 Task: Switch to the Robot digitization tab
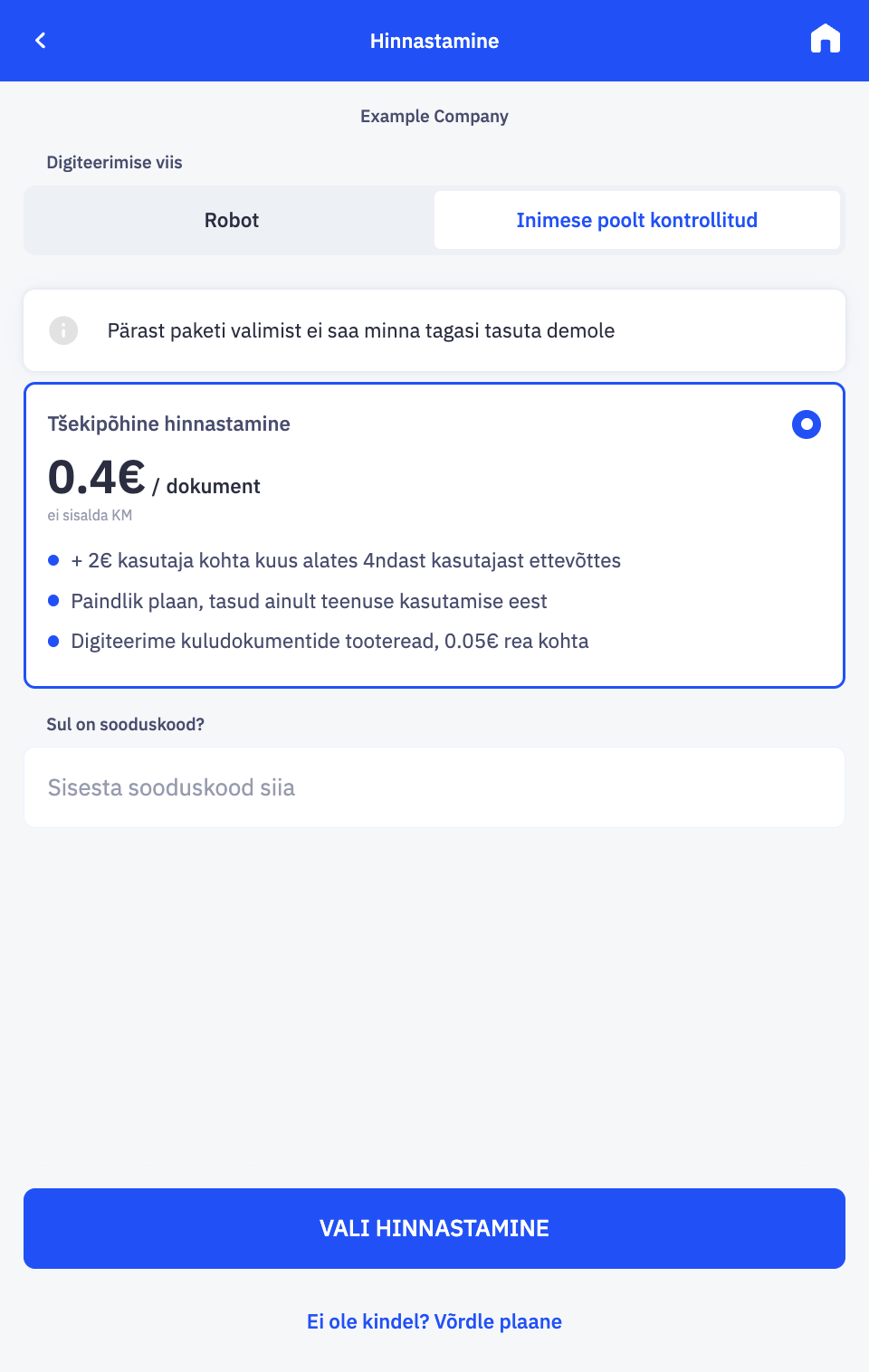coord(231,220)
